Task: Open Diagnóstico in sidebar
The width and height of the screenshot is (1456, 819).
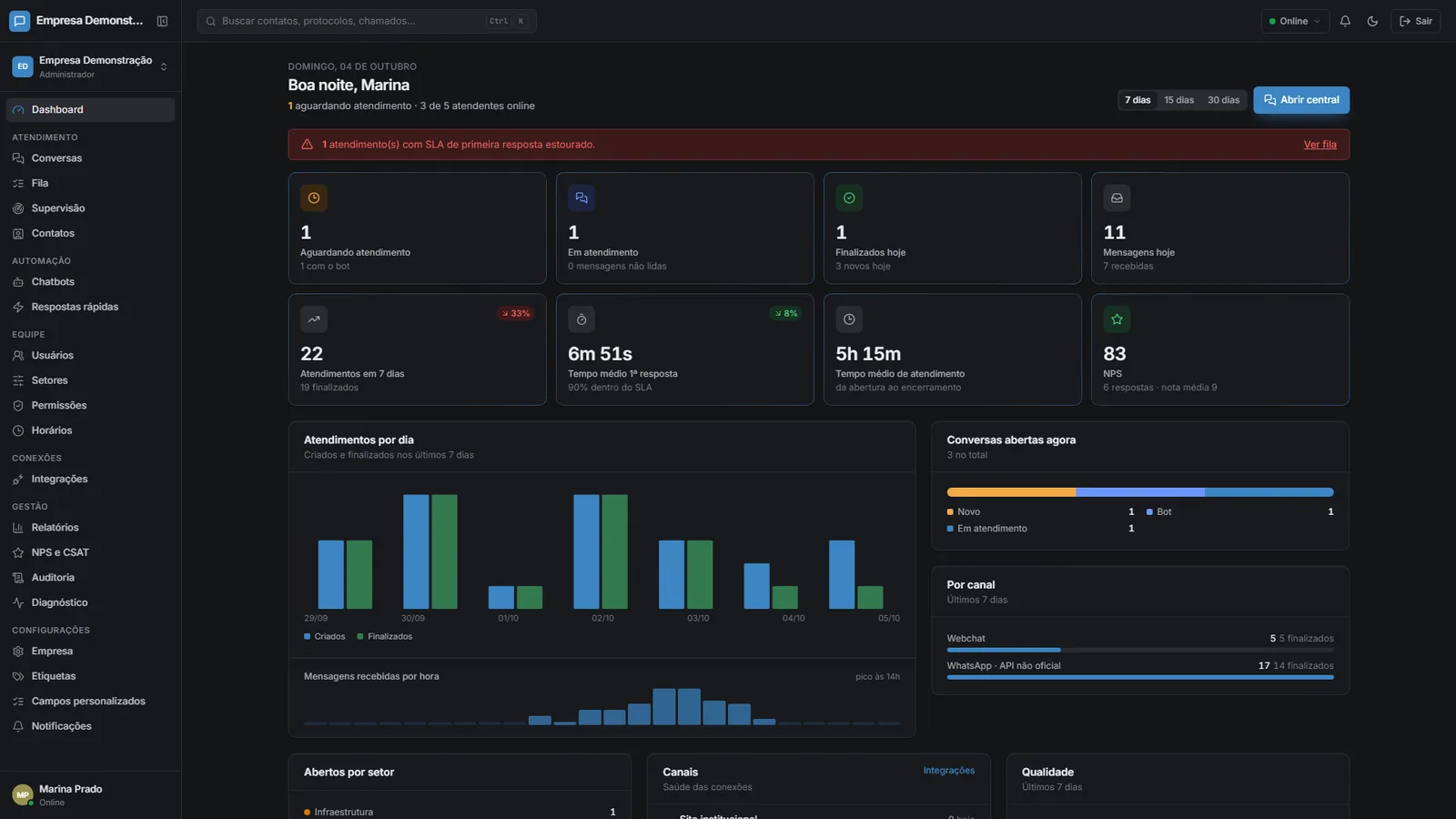Action: (x=90, y=602)
